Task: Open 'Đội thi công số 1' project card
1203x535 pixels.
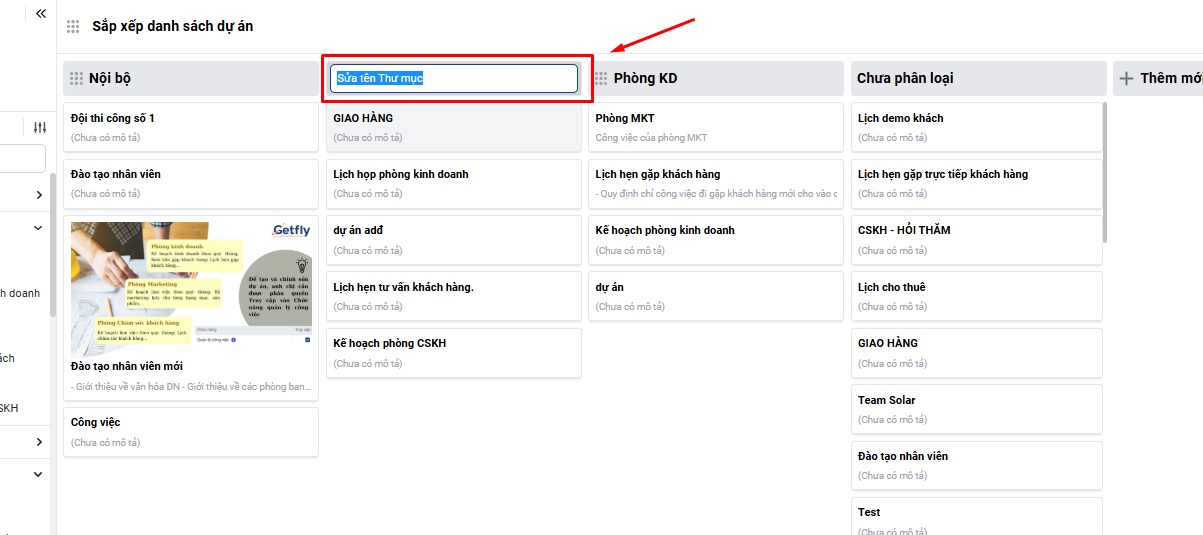Action: coord(190,127)
